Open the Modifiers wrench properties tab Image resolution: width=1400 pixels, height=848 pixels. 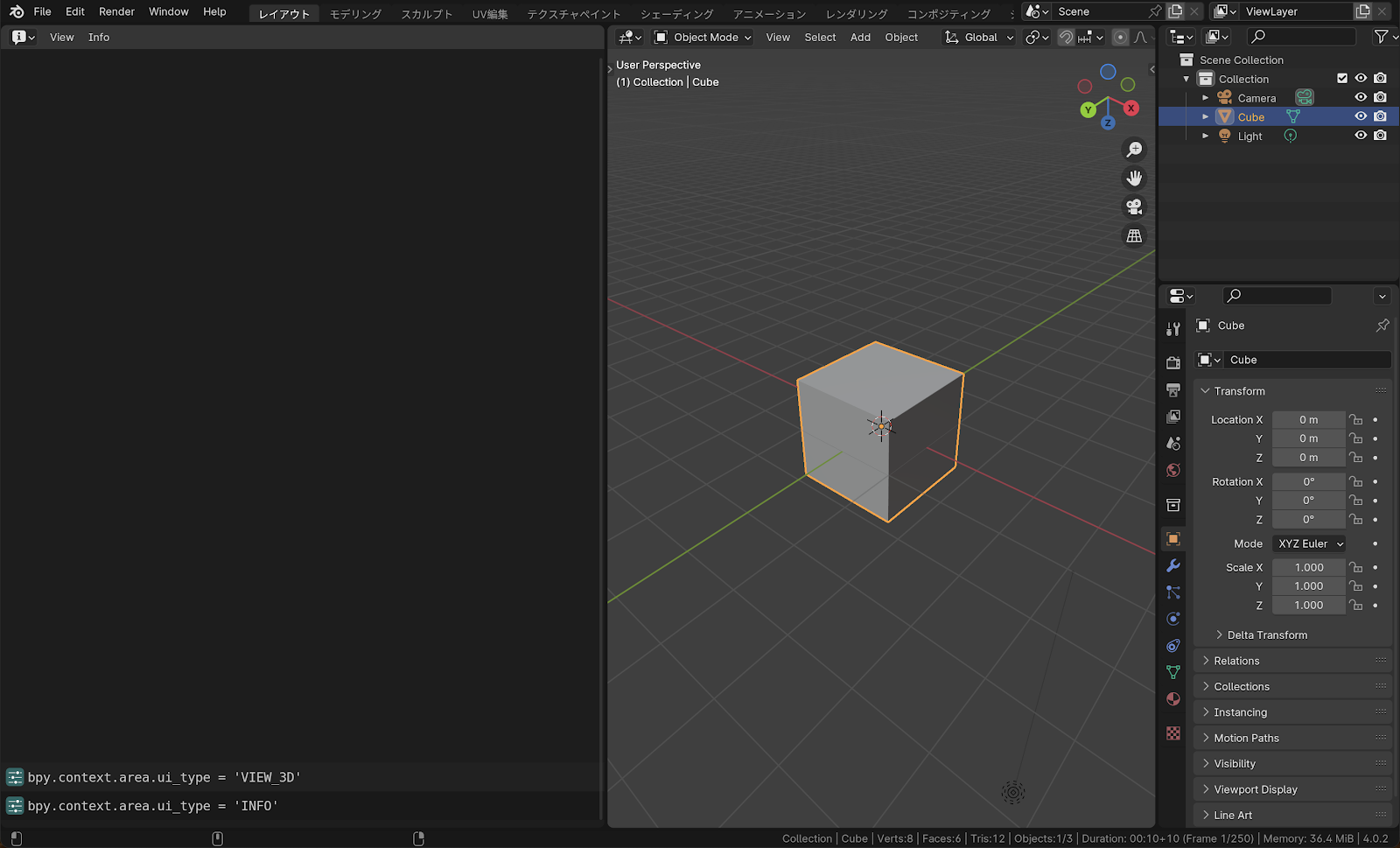[x=1173, y=566]
